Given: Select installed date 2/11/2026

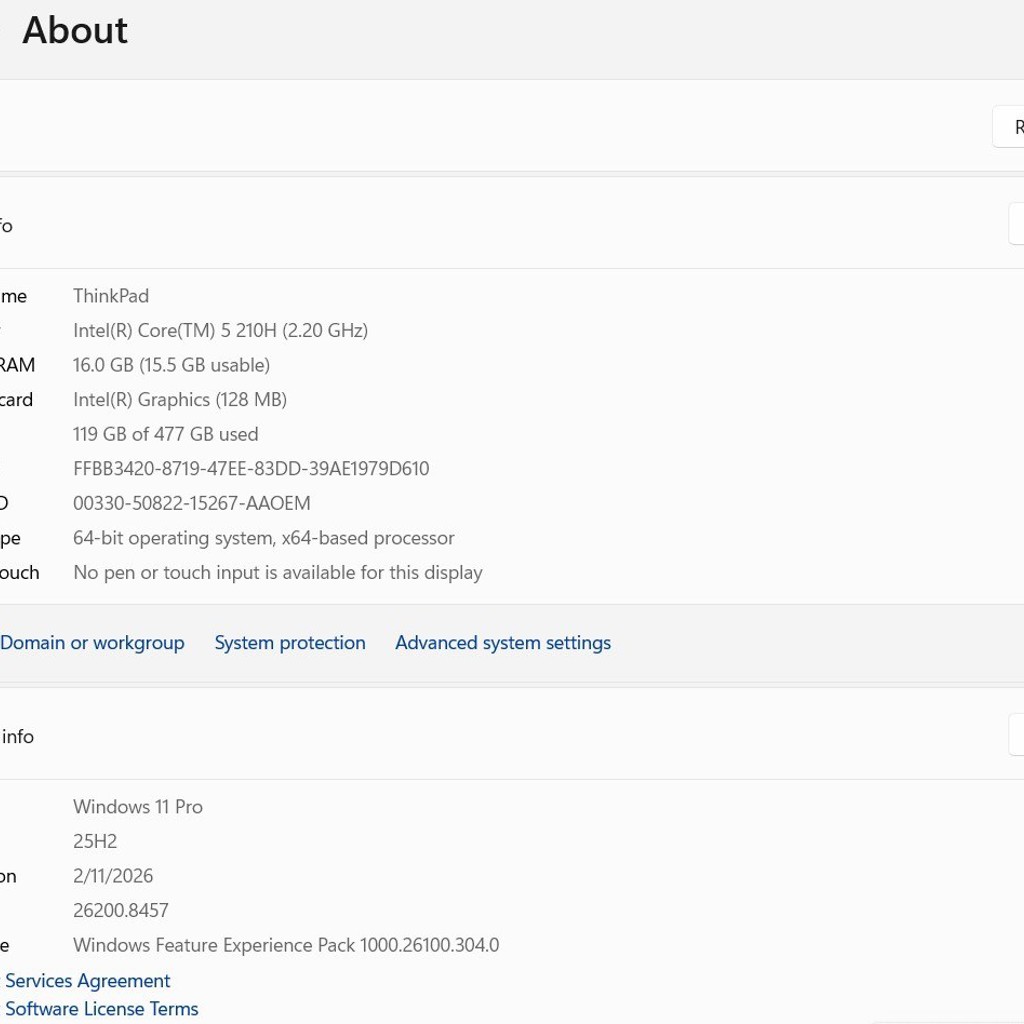Looking at the screenshot, I should 113,876.
